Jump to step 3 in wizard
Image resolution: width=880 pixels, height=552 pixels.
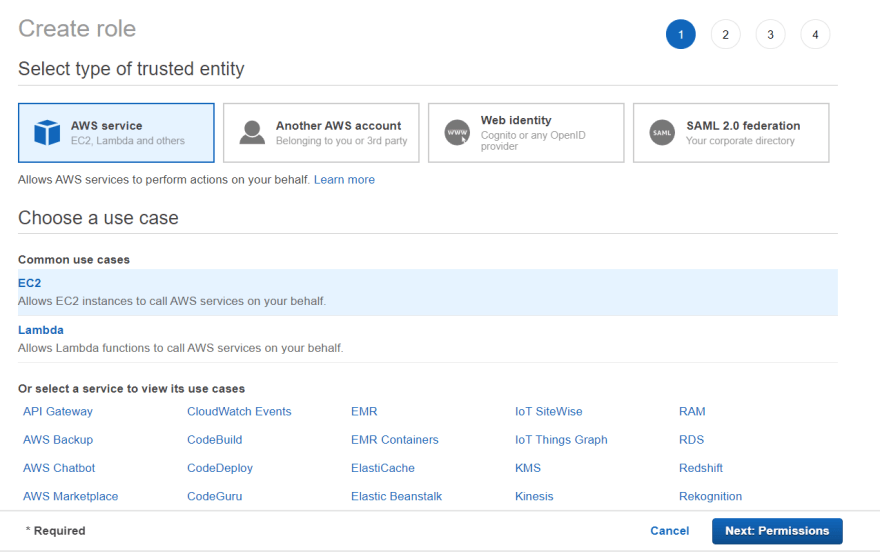pos(771,34)
